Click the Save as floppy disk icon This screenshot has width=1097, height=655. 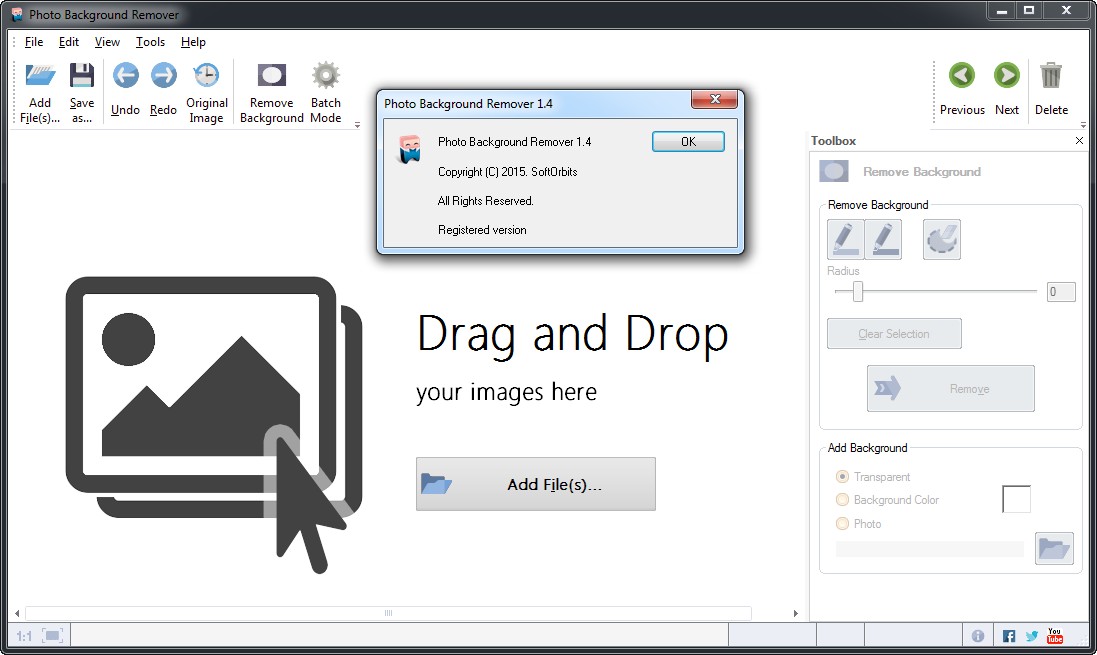(x=82, y=75)
